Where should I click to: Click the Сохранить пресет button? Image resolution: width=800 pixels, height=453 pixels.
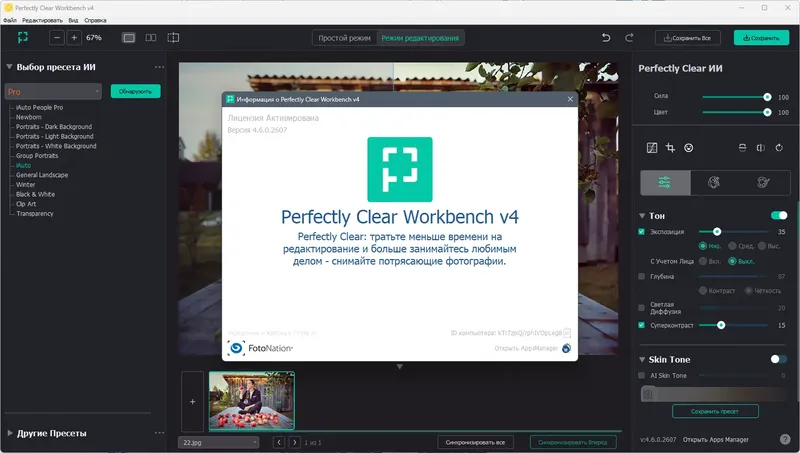click(x=715, y=411)
